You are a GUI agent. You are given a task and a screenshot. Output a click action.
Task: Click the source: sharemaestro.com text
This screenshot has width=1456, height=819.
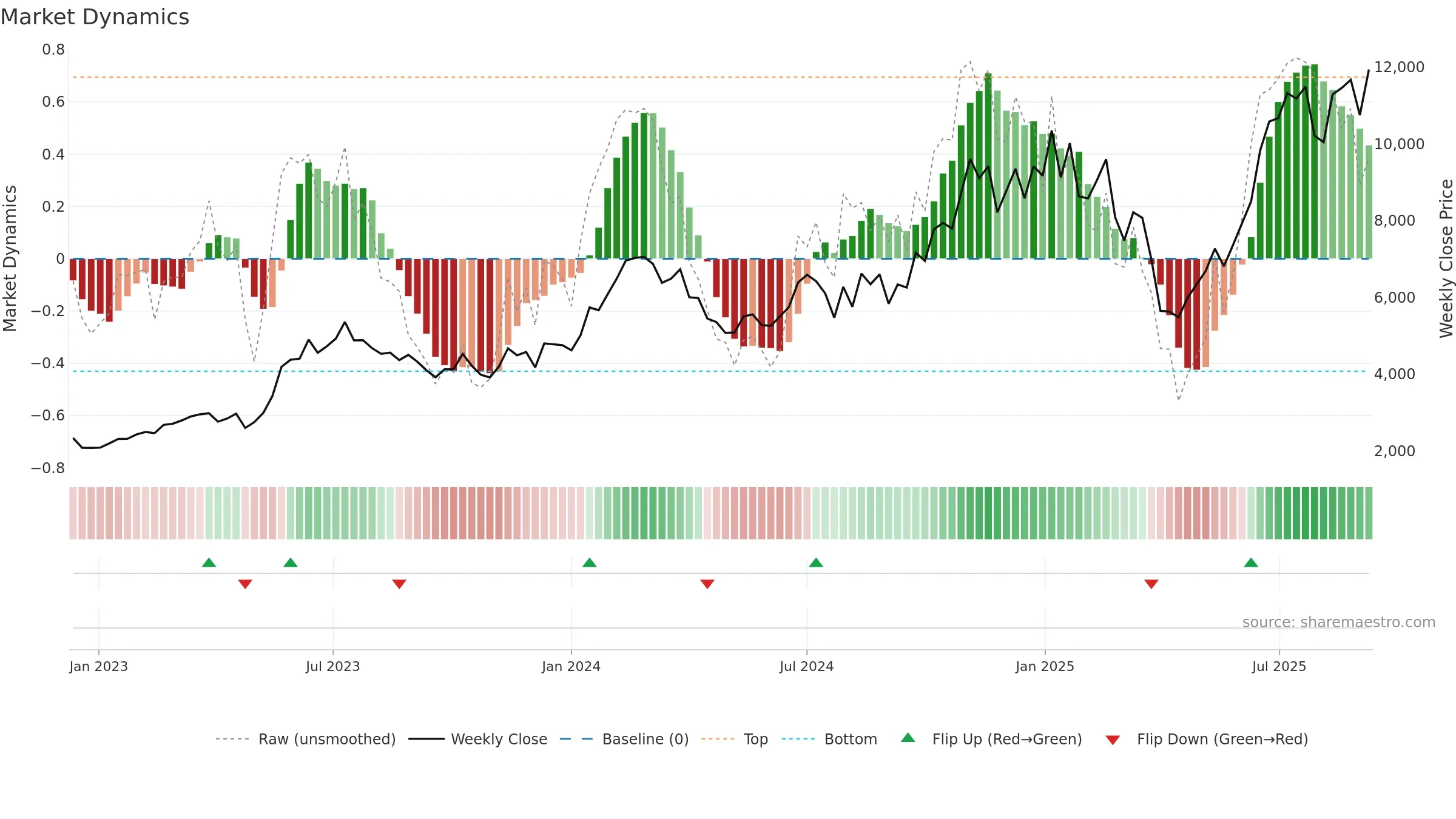(1339, 622)
